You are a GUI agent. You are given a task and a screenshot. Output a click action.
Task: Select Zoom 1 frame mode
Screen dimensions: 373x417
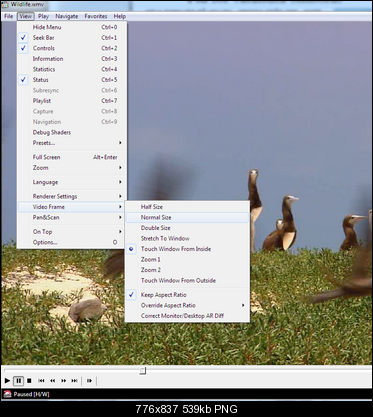click(x=187, y=259)
